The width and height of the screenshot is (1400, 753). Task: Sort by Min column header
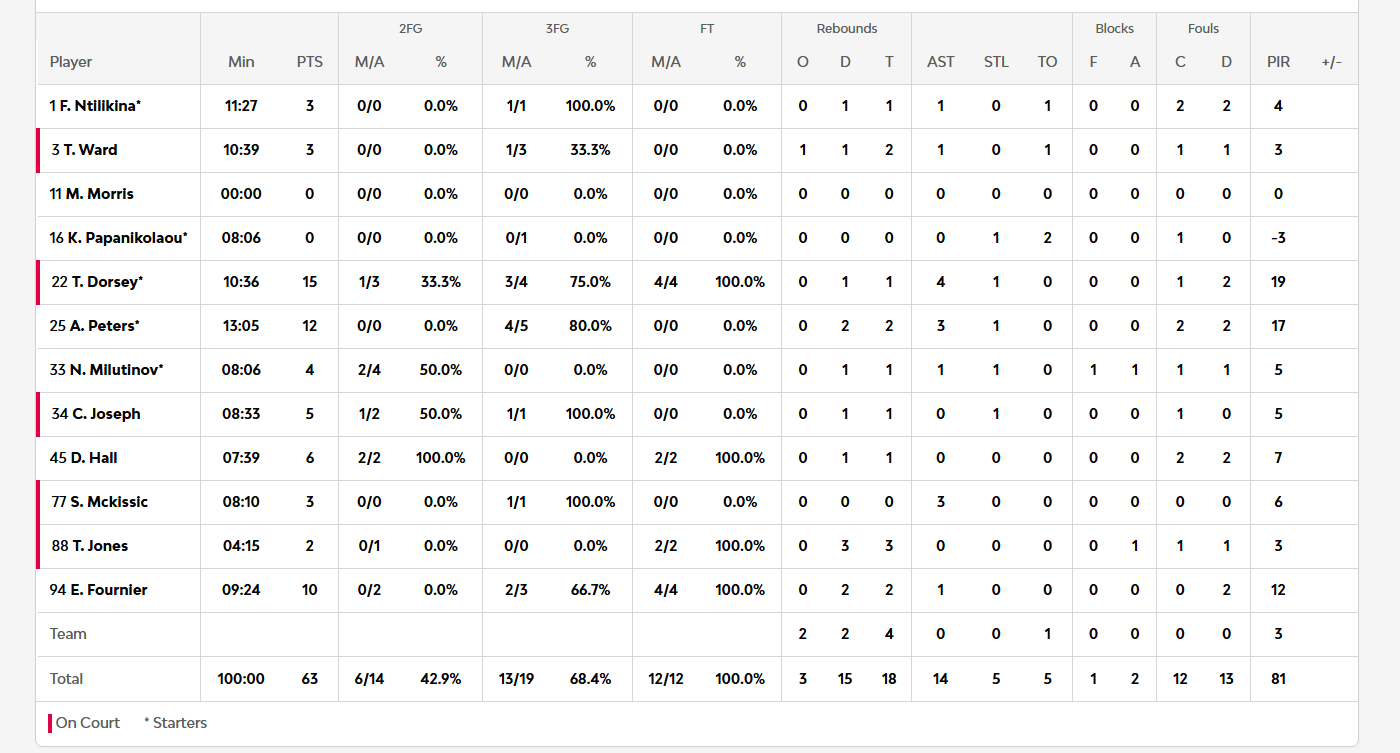click(x=241, y=62)
